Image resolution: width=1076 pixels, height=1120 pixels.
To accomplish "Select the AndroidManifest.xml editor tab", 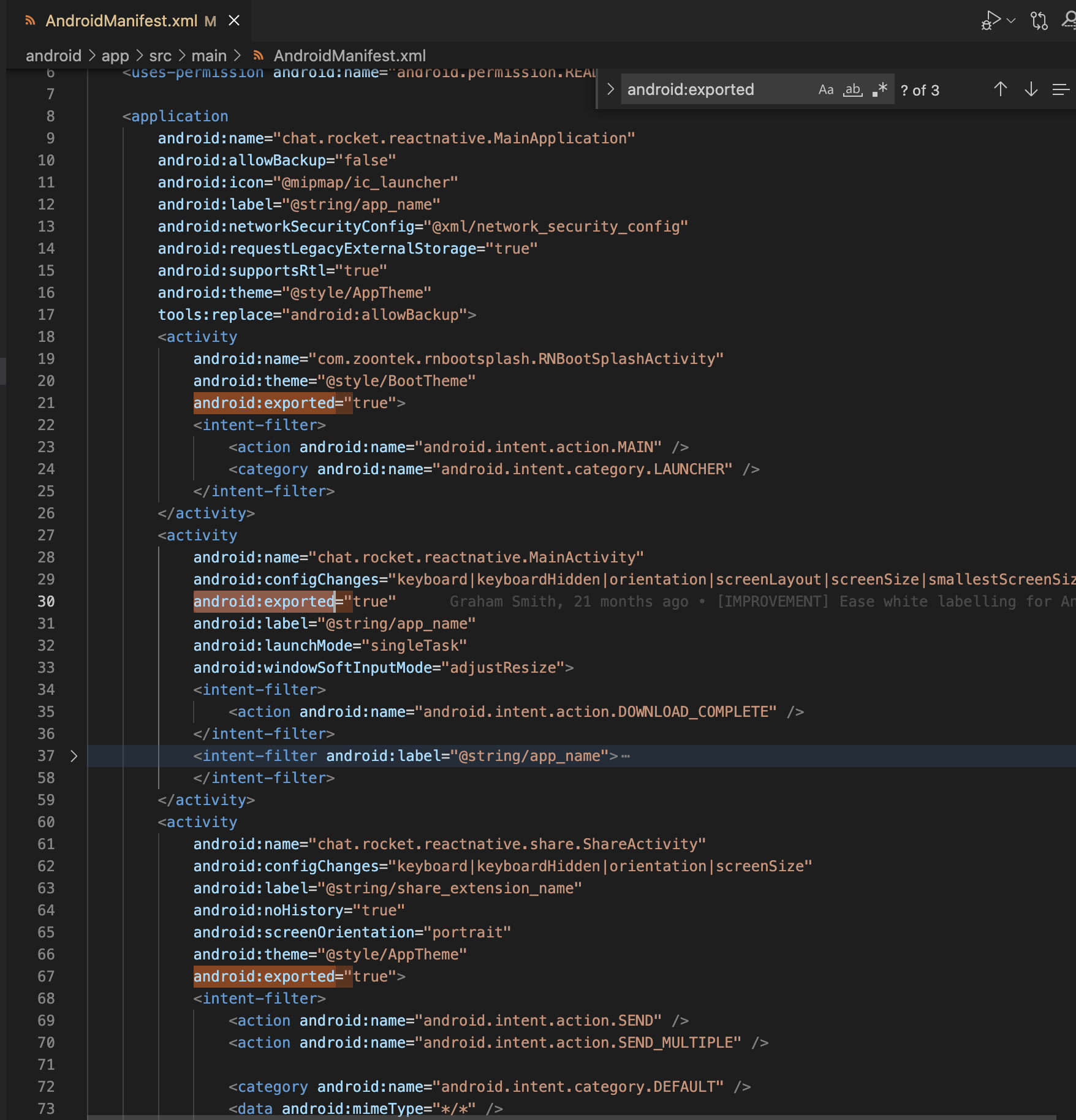I will click(121, 20).
